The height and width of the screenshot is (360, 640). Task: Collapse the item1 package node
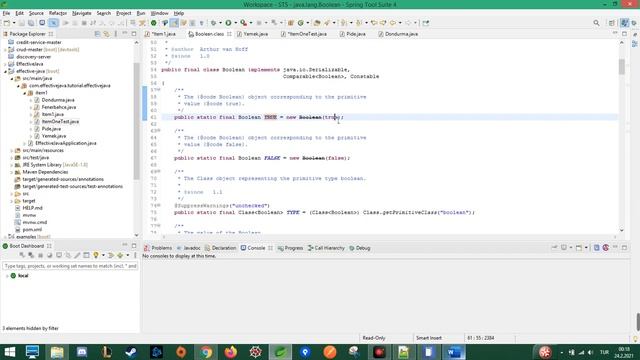click(x=24, y=93)
